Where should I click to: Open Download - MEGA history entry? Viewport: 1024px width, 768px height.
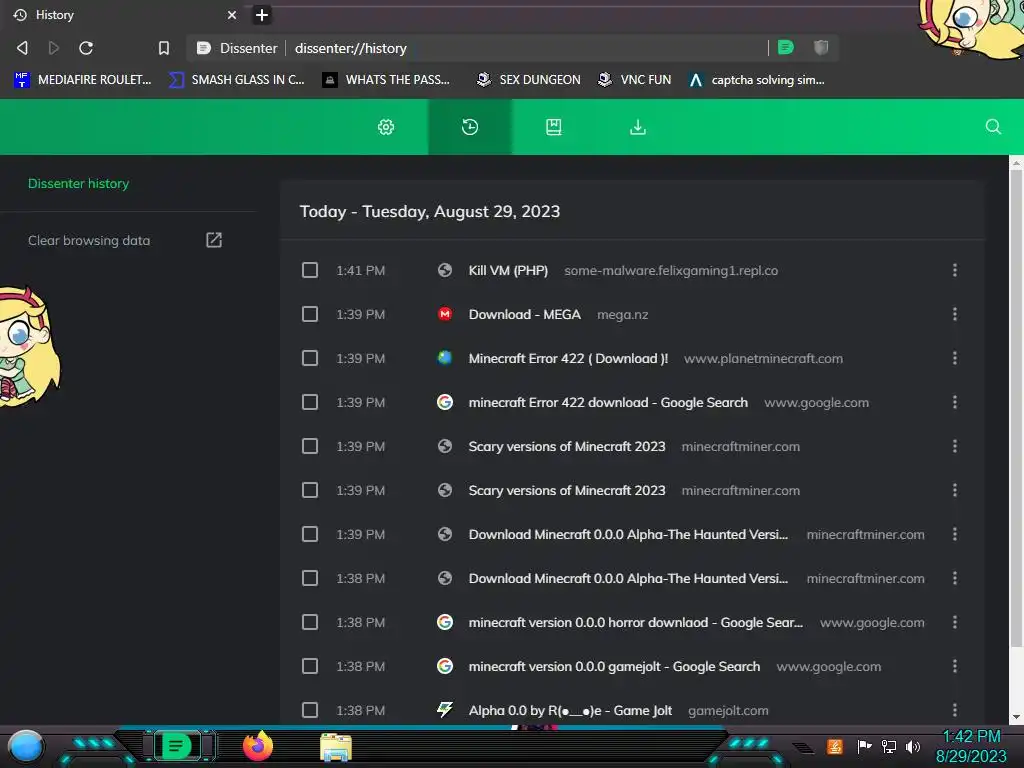click(524, 314)
